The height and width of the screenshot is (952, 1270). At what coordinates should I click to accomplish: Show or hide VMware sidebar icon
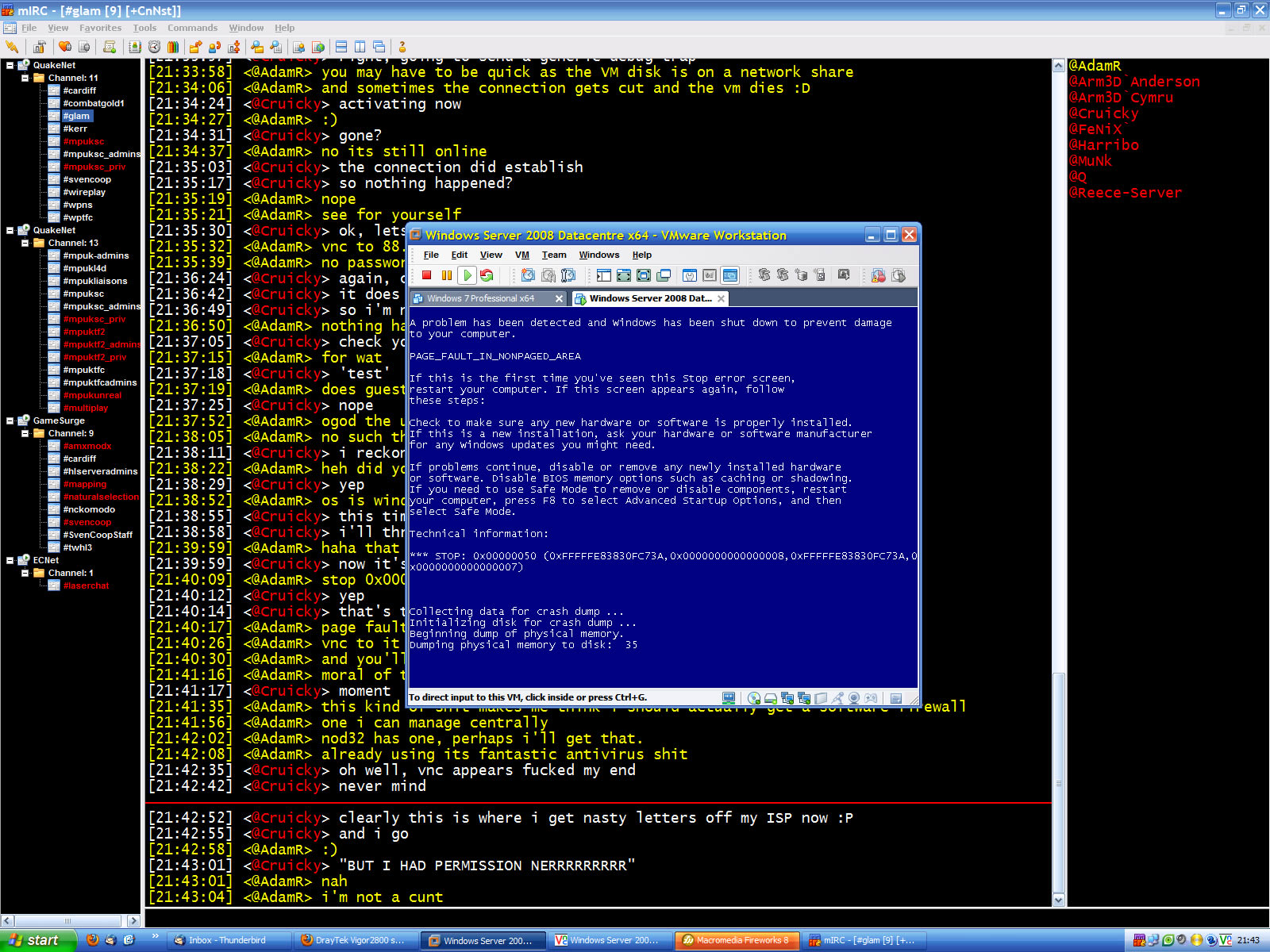pyautogui.click(x=604, y=275)
